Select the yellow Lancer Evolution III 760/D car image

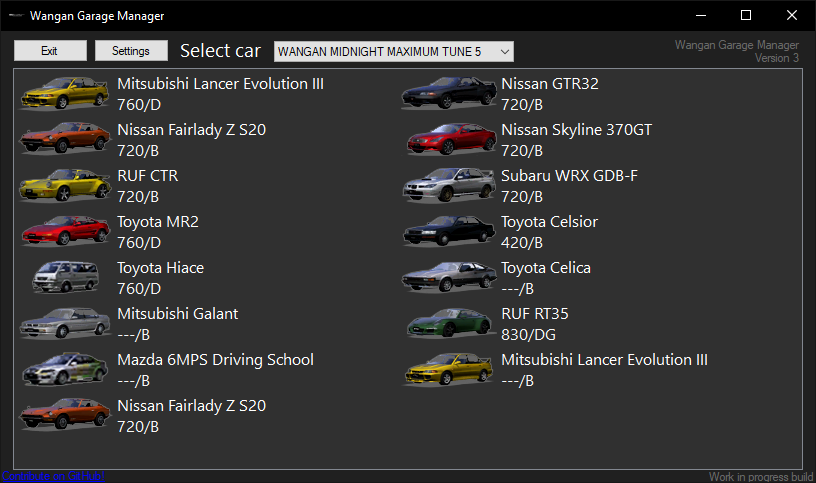coord(65,93)
